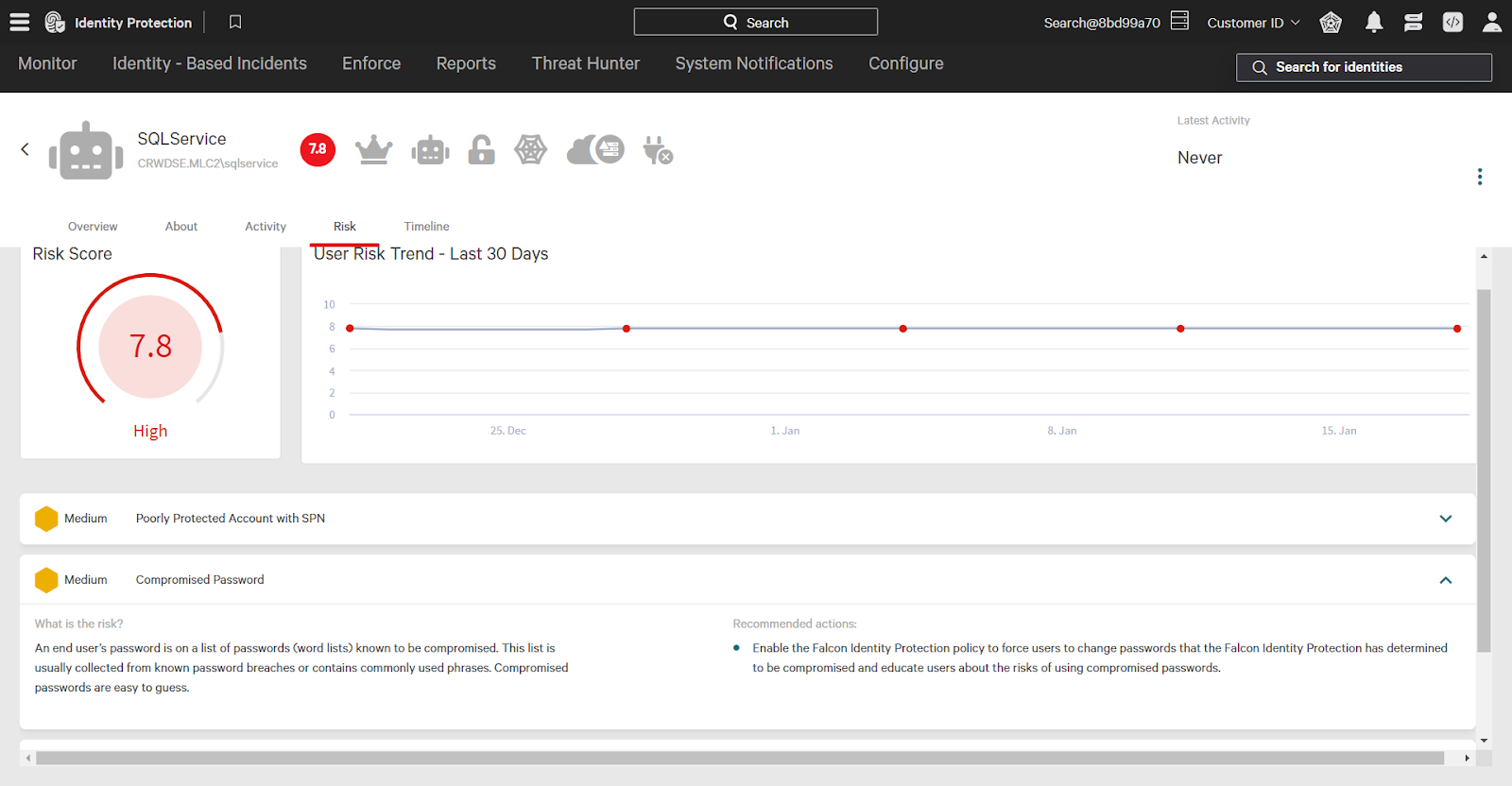Collapse the Compromised Password section
The width and height of the screenshot is (1512, 786).
pyautogui.click(x=1446, y=580)
